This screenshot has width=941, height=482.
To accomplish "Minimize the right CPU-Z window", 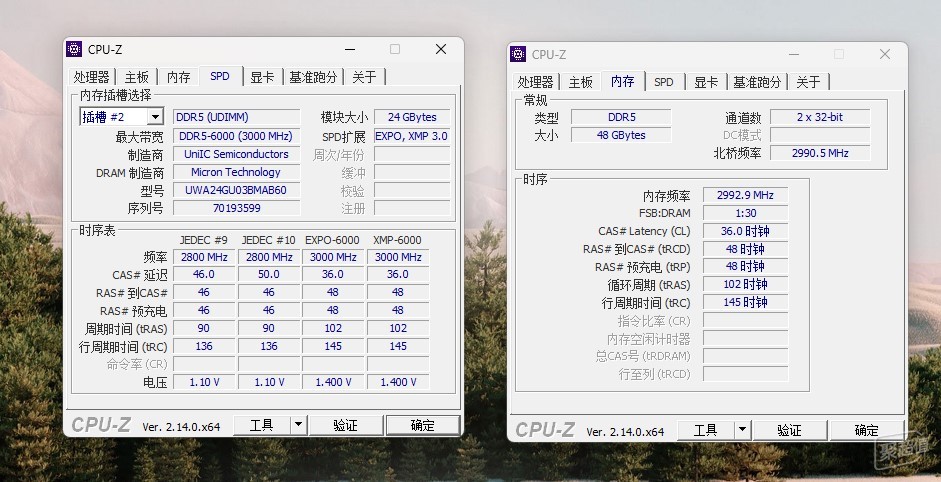I will tap(794, 54).
